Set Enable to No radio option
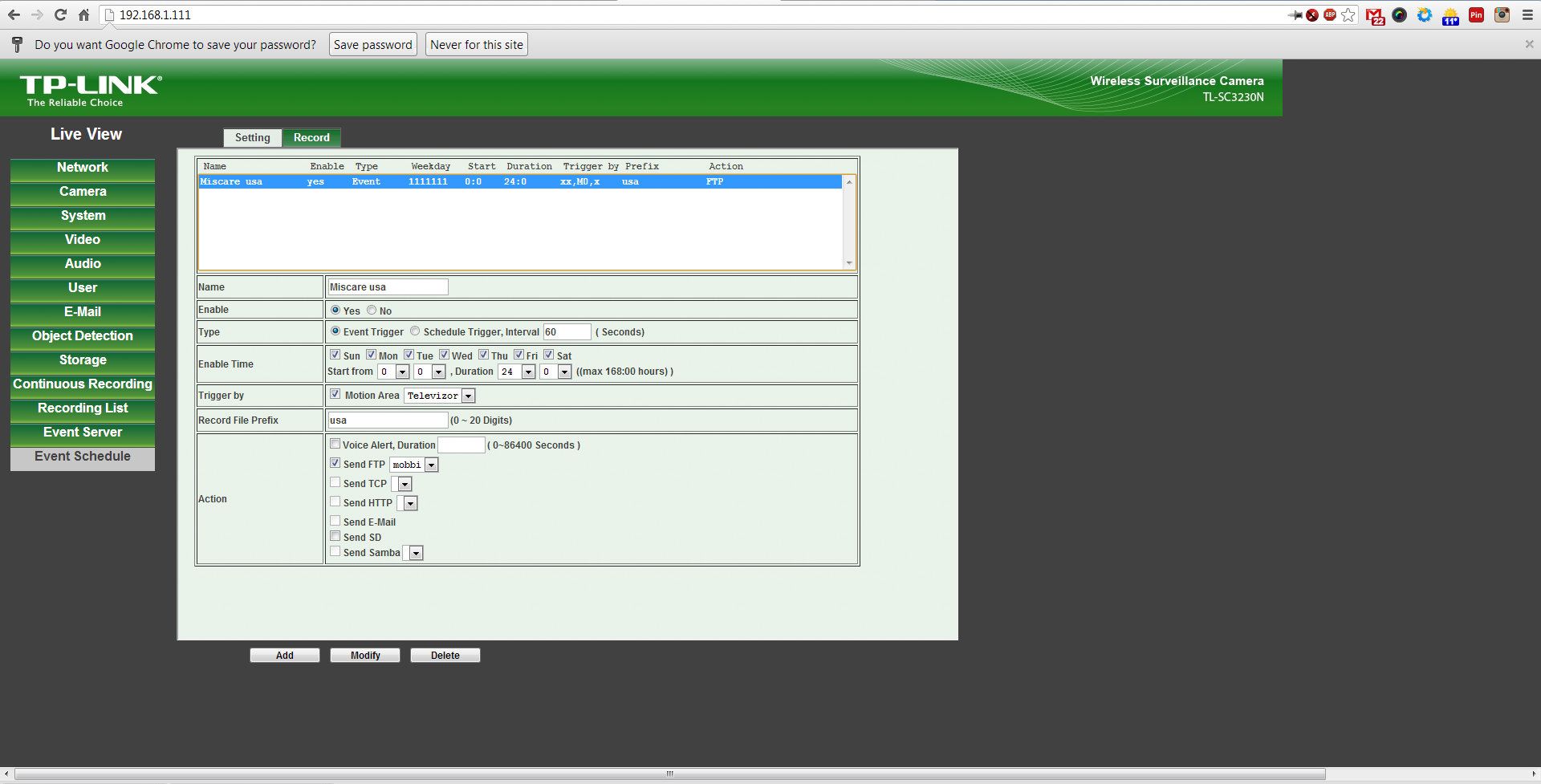 pos(372,310)
